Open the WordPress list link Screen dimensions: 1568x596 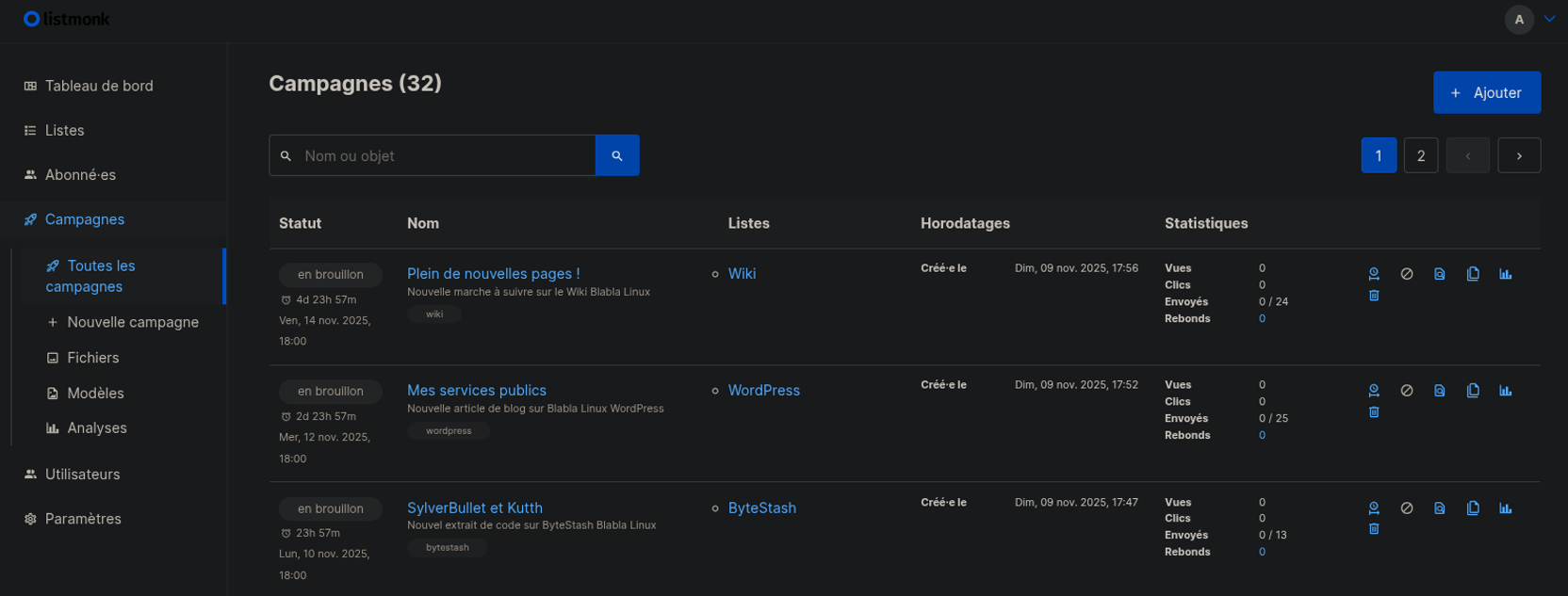point(763,391)
